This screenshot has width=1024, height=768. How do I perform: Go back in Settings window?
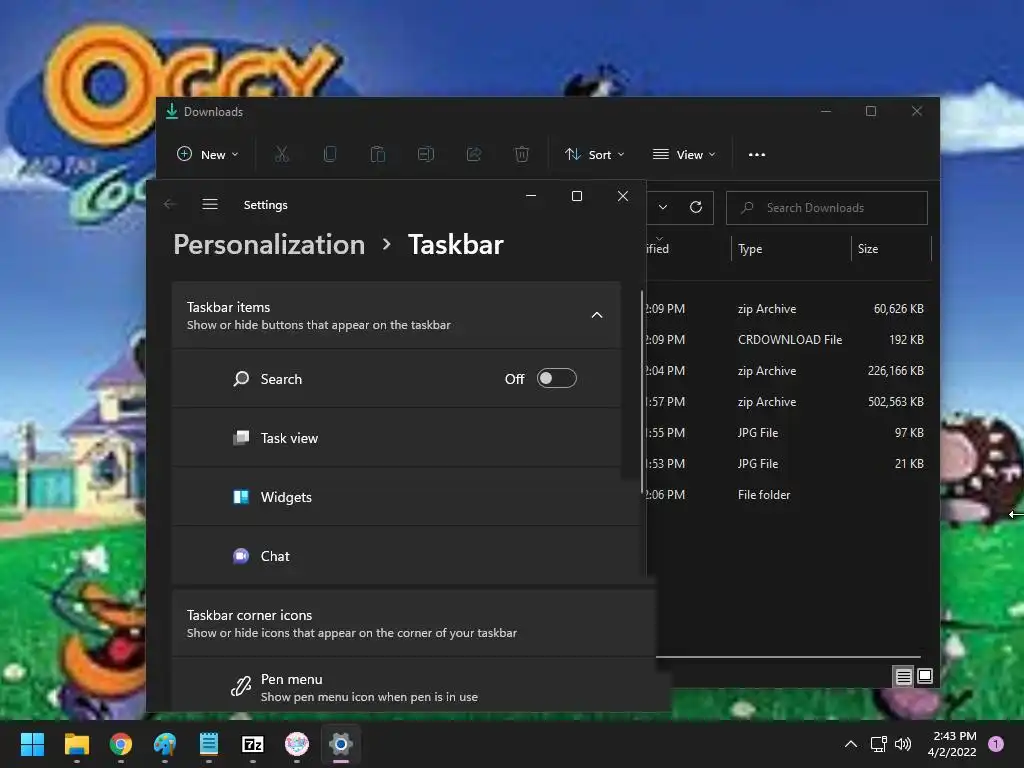tap(170, 204)
